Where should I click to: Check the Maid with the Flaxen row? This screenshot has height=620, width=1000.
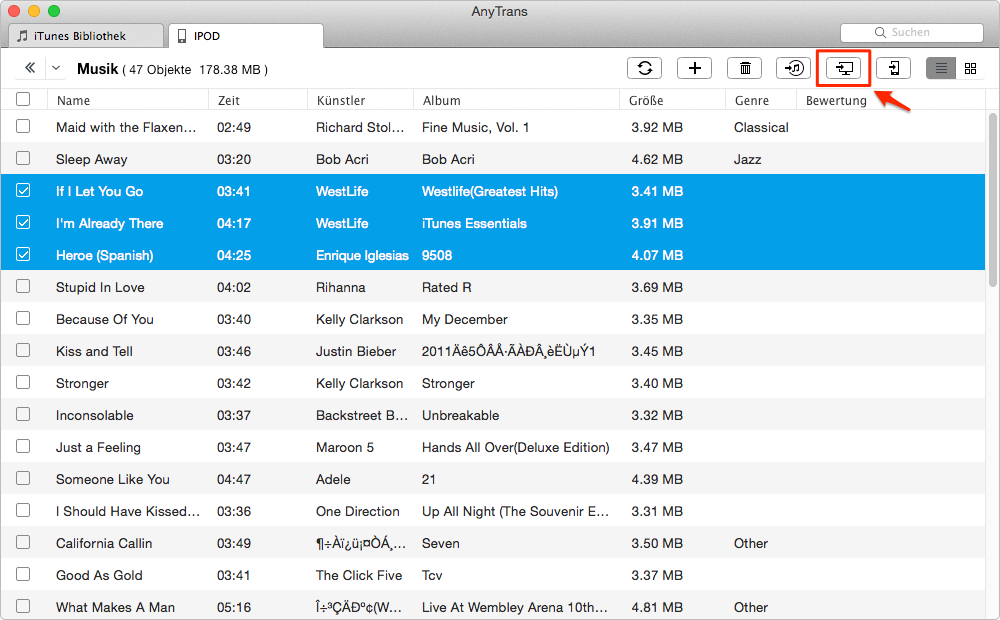coord(23,126)
